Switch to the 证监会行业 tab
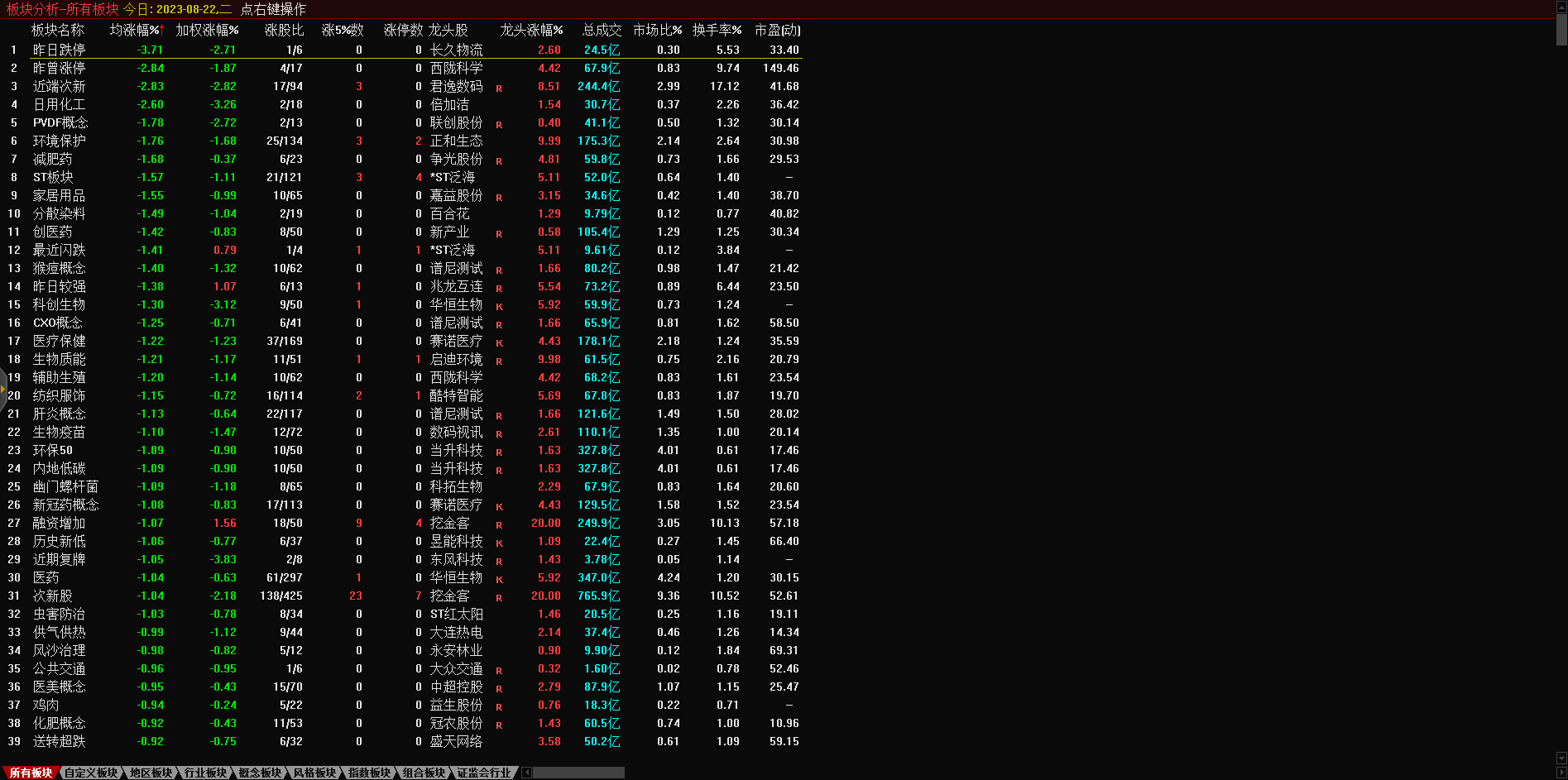The width and height of the screenshot is (1568, 780). click(484, 773)
